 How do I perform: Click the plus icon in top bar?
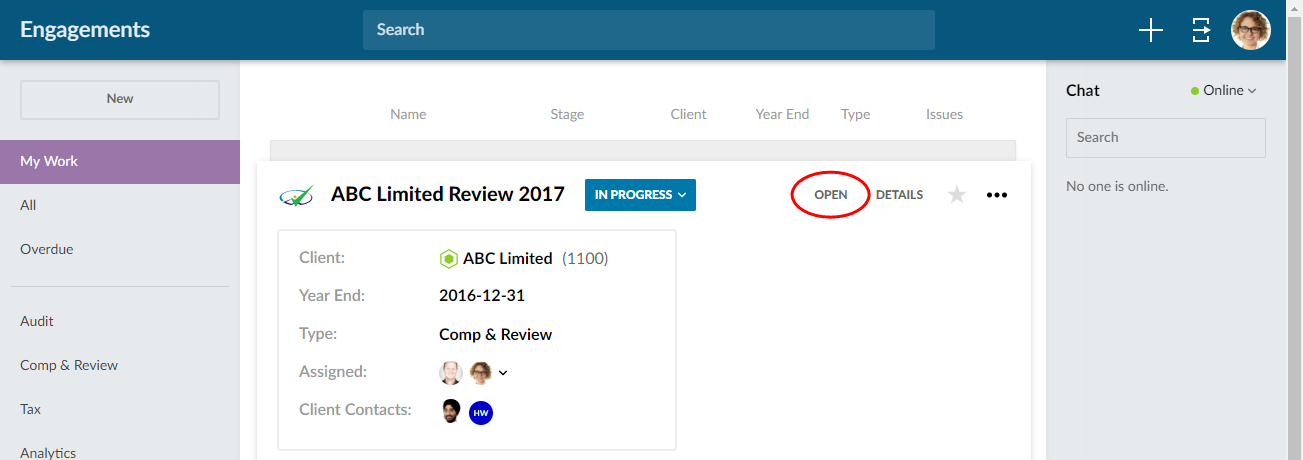(x=1151, y=30)
